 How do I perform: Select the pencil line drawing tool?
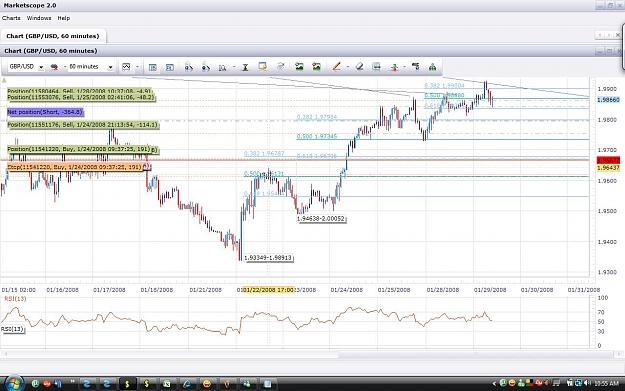point(337,67)
